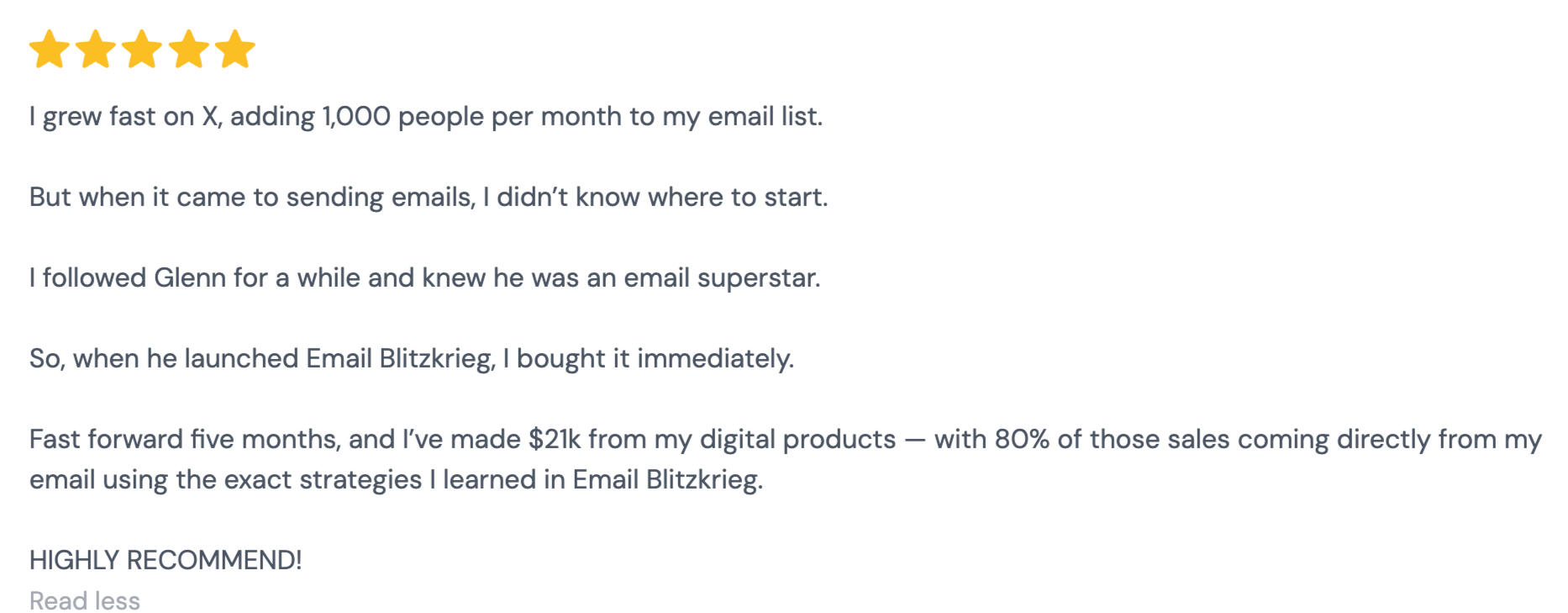Click the second star in the rating
This screenshot has width=1568, height=613.
96,49
